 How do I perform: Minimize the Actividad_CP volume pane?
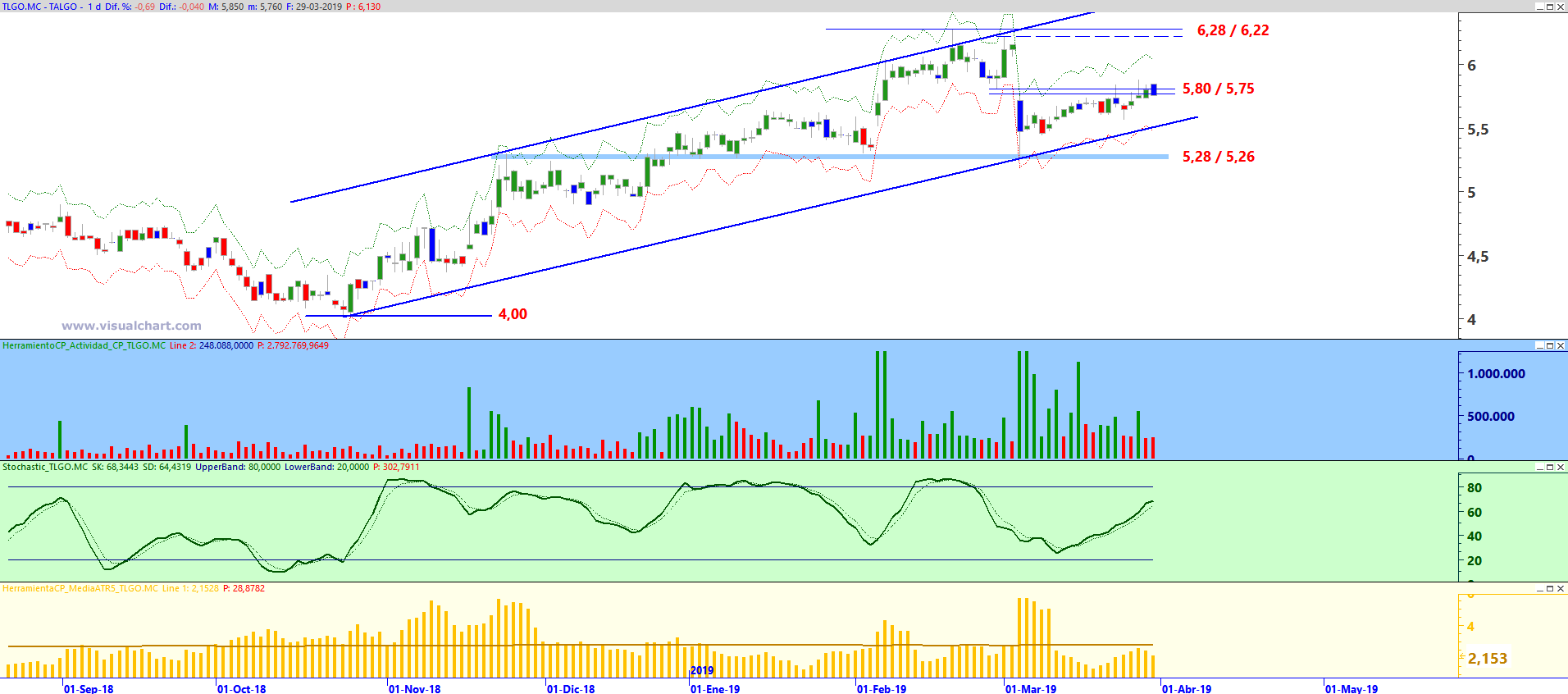coord(1539,346)
